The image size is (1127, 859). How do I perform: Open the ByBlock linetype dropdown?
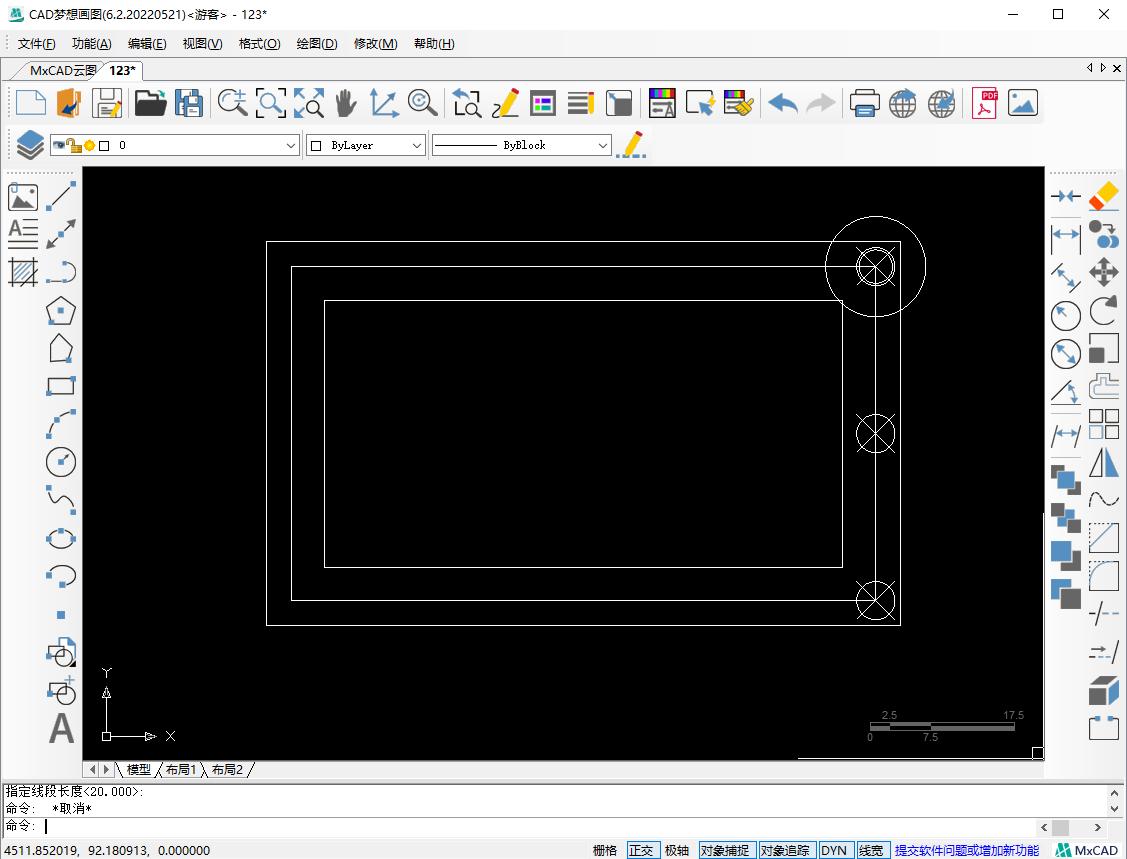pos(602,146)
